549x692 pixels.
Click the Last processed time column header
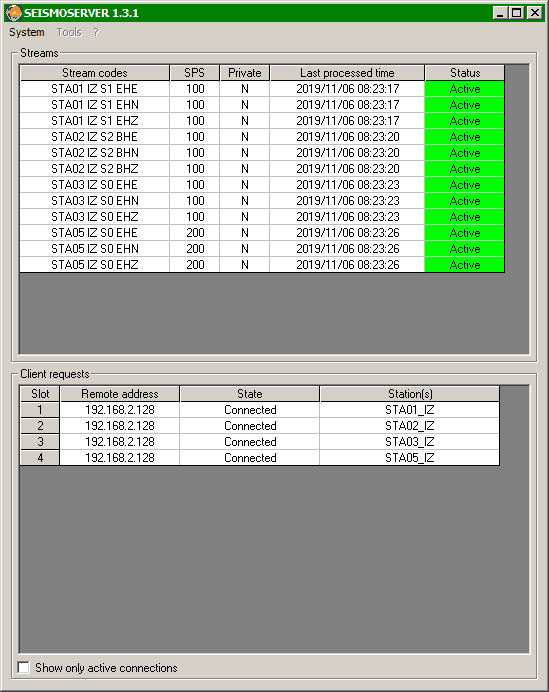pyautogui.click(x=347, y=73)
